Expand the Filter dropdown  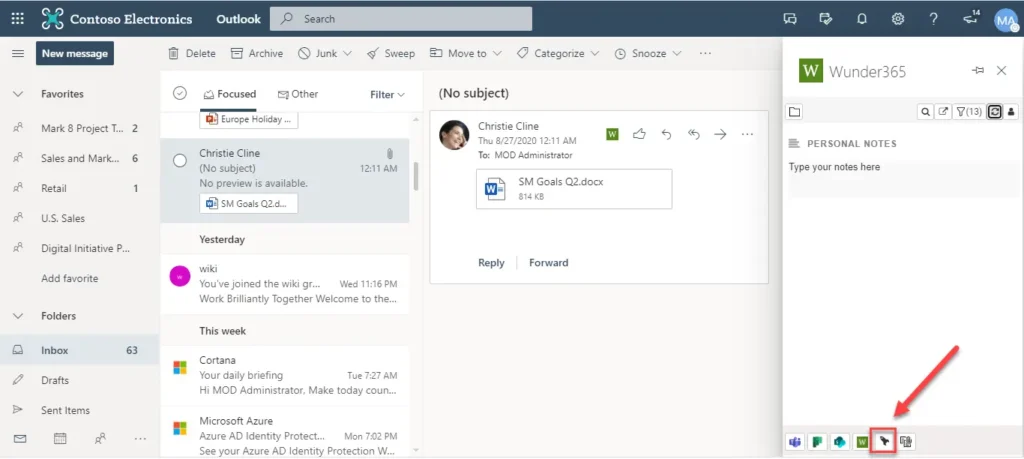[387, 95]
